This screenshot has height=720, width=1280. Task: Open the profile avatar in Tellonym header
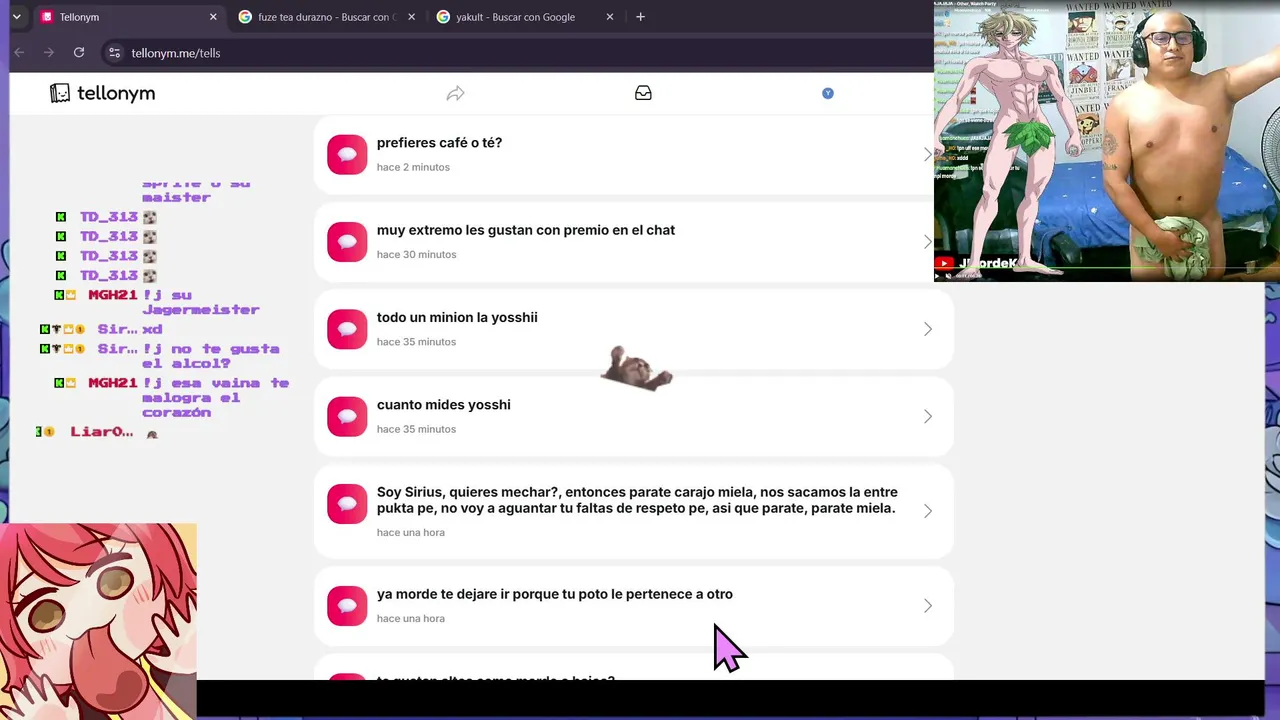(x=827, y=93)
